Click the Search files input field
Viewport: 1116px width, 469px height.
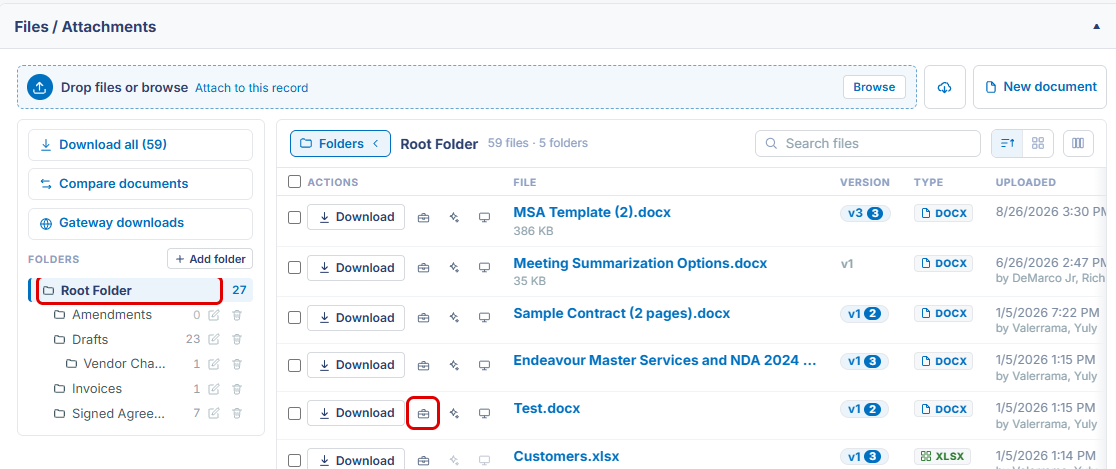tap(869, 143)
